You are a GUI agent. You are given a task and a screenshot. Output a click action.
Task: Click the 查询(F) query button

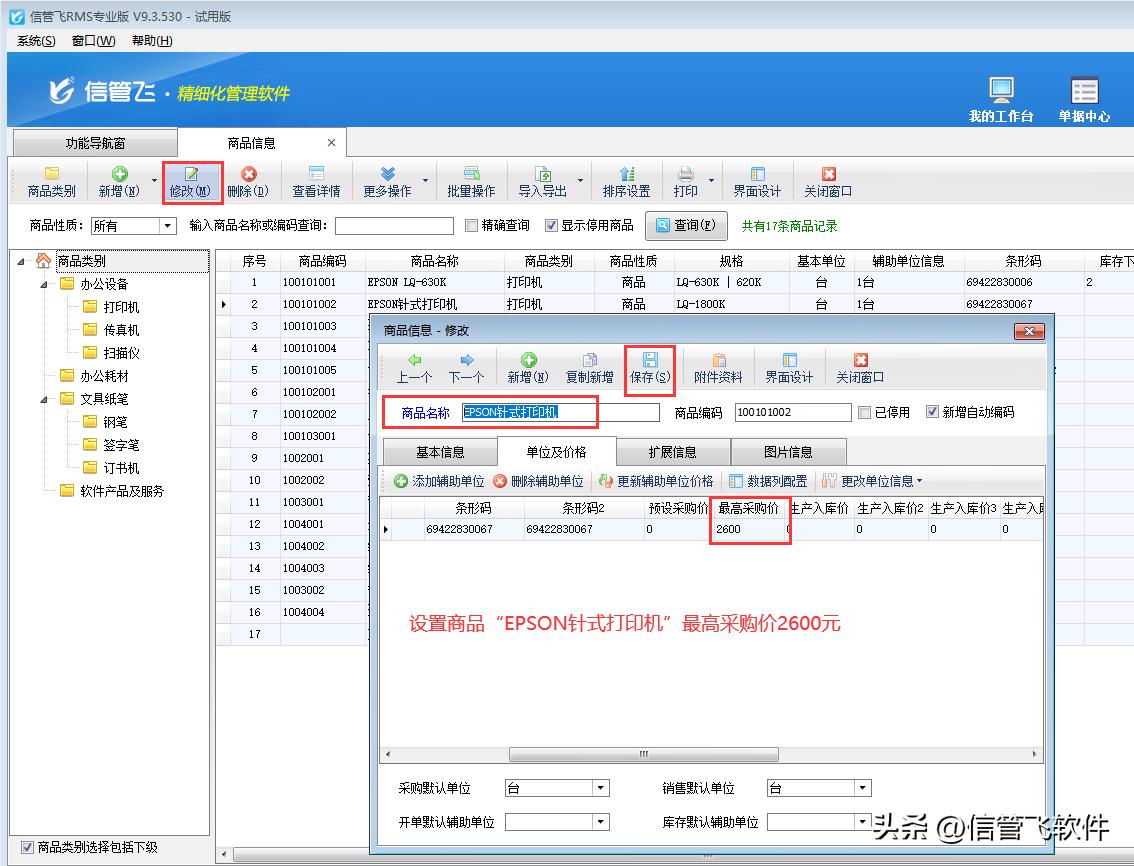(686, 224)
